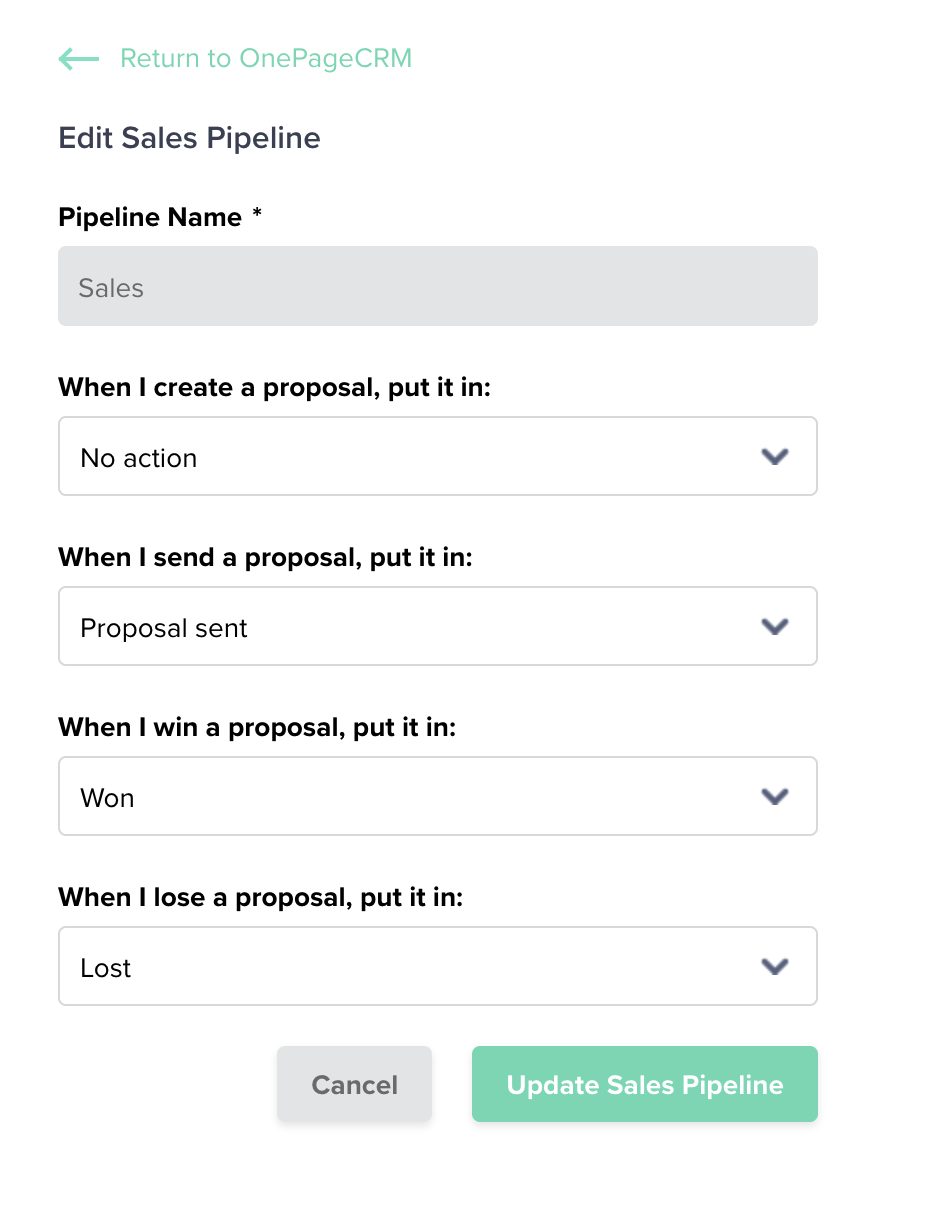This screenshot has width=936, height=1222.
Task: Open the chevron on the No action dropdown
Action: click(773, 456)
